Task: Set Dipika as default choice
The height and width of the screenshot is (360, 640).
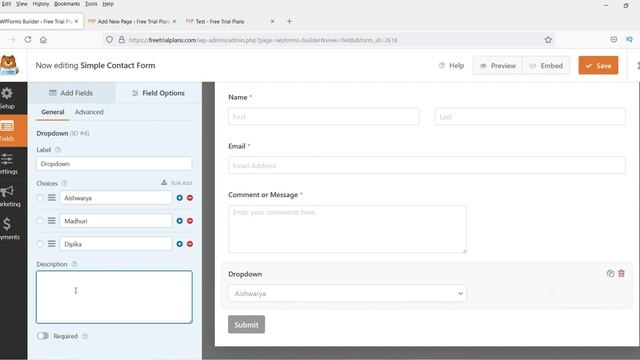Action: 40,244
